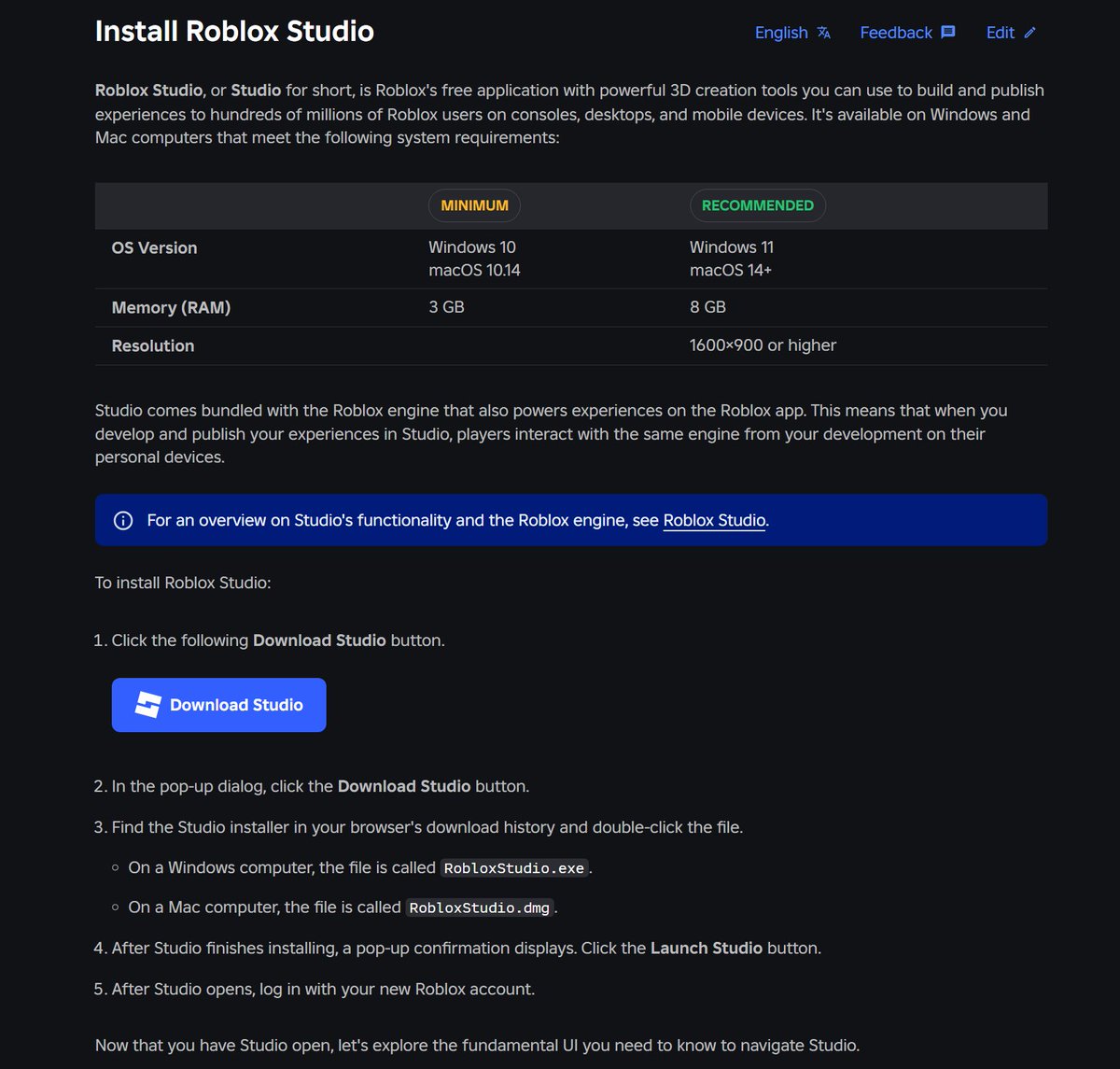Click the 'Studio comes bundled' paragraph
The image size is (1120, 1069).
point(551,434)
